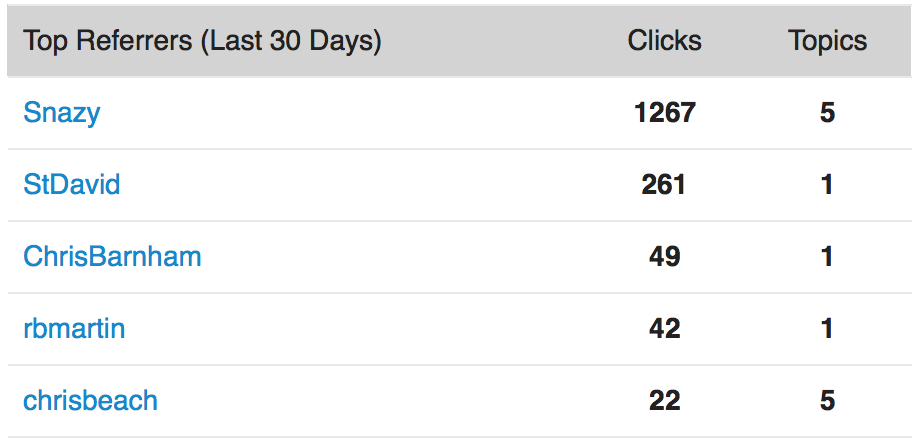Click the topics value in ChrisBarnham's row

(827, 257)
